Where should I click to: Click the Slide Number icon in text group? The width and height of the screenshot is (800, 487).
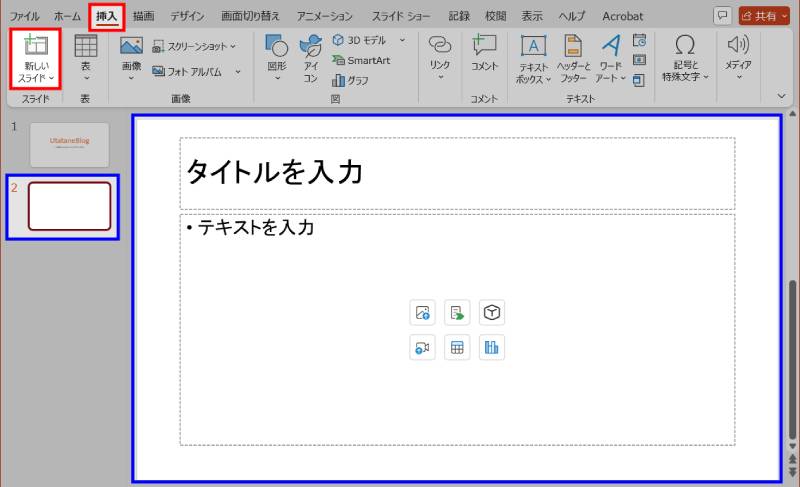click(639, 60)
